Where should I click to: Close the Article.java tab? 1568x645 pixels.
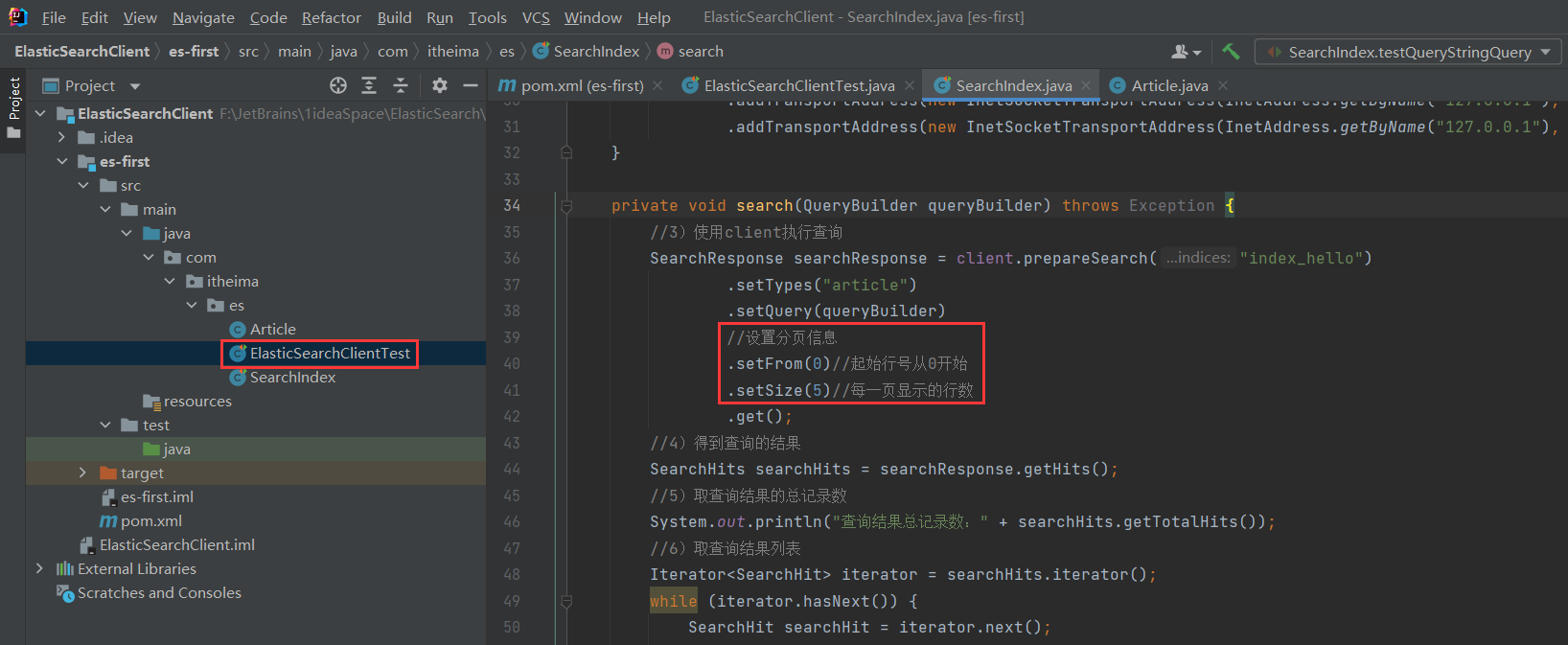click(x=1223, y=86)
